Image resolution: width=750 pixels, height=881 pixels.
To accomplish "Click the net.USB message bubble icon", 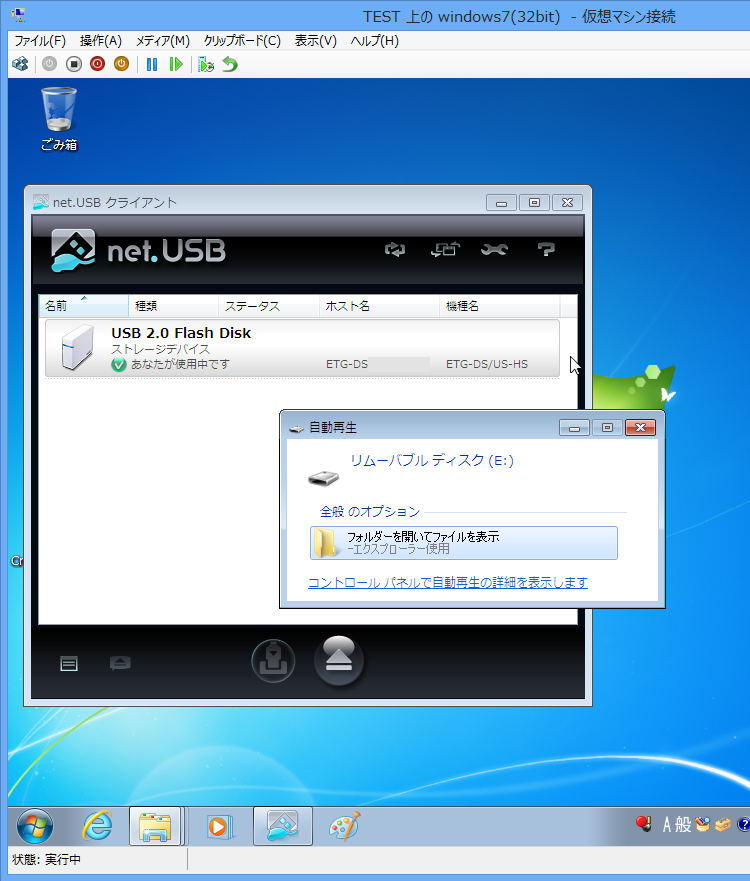I will coord(120,664).
